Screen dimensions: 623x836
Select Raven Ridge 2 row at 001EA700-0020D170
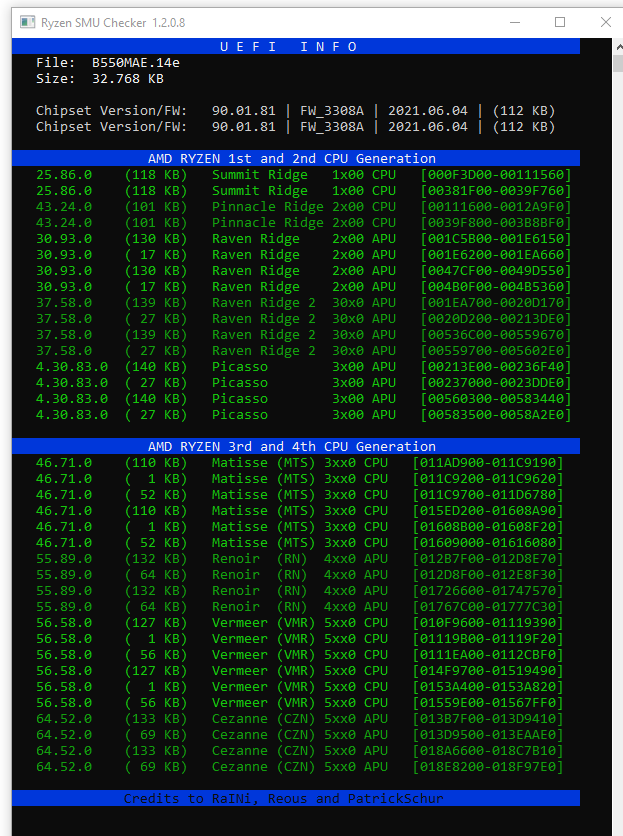[303, 303]
